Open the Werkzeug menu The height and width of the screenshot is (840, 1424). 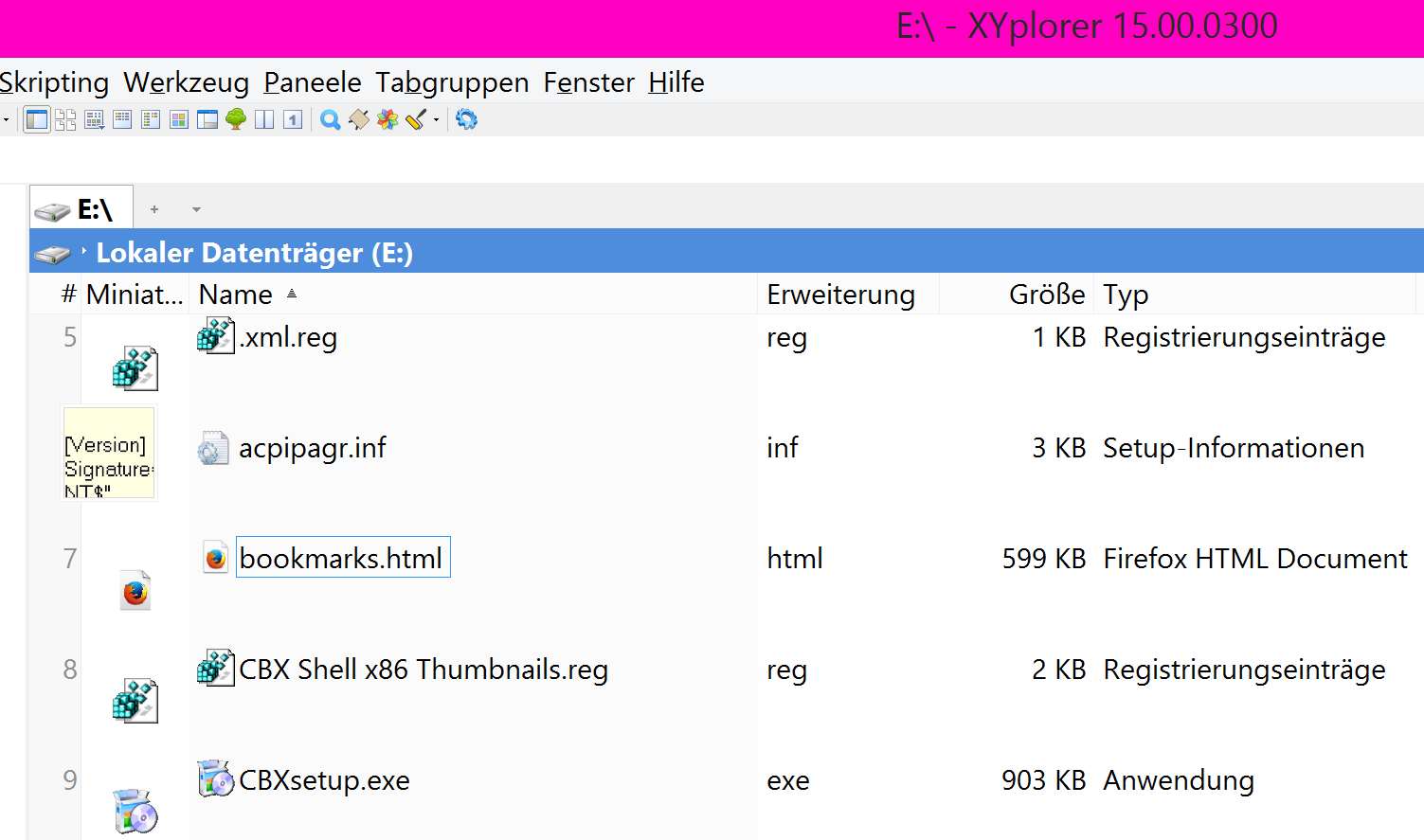(x=187, y=82)
